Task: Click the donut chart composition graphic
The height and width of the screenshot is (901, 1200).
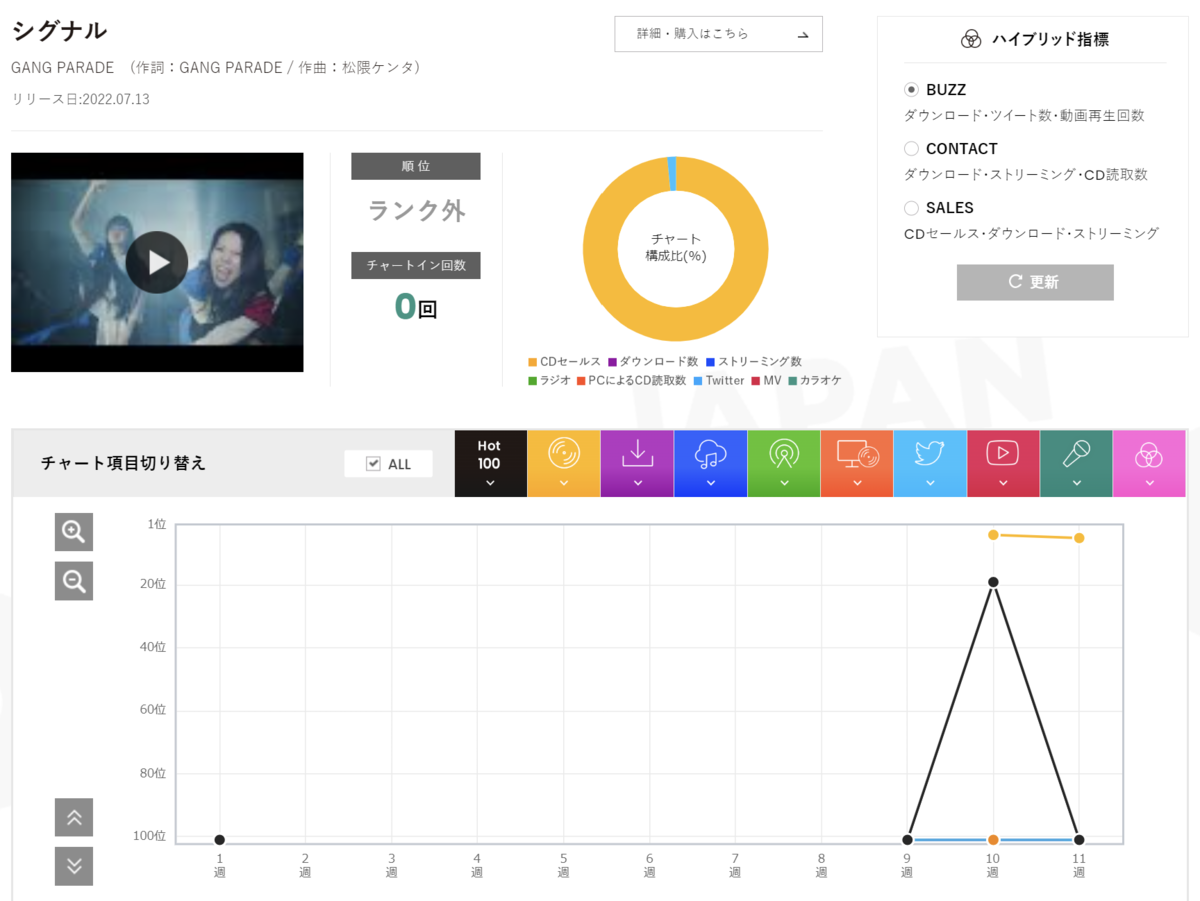Action: pyautogui.click(x=676, y=249)
